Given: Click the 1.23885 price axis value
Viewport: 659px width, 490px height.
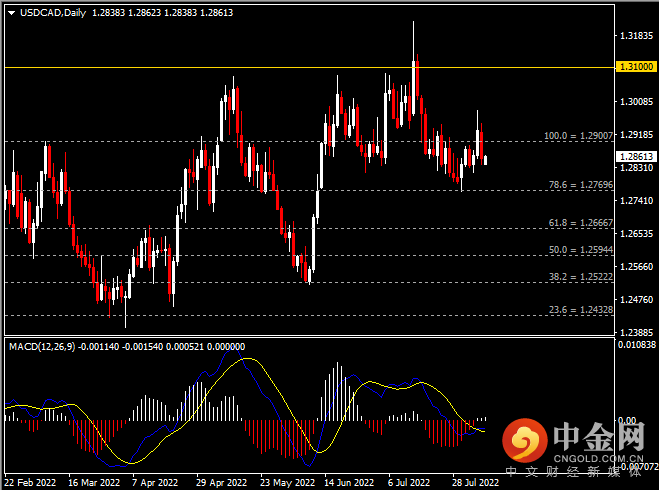Looking at the screenshot, I should pyautogui.click(x=637, y=332).
